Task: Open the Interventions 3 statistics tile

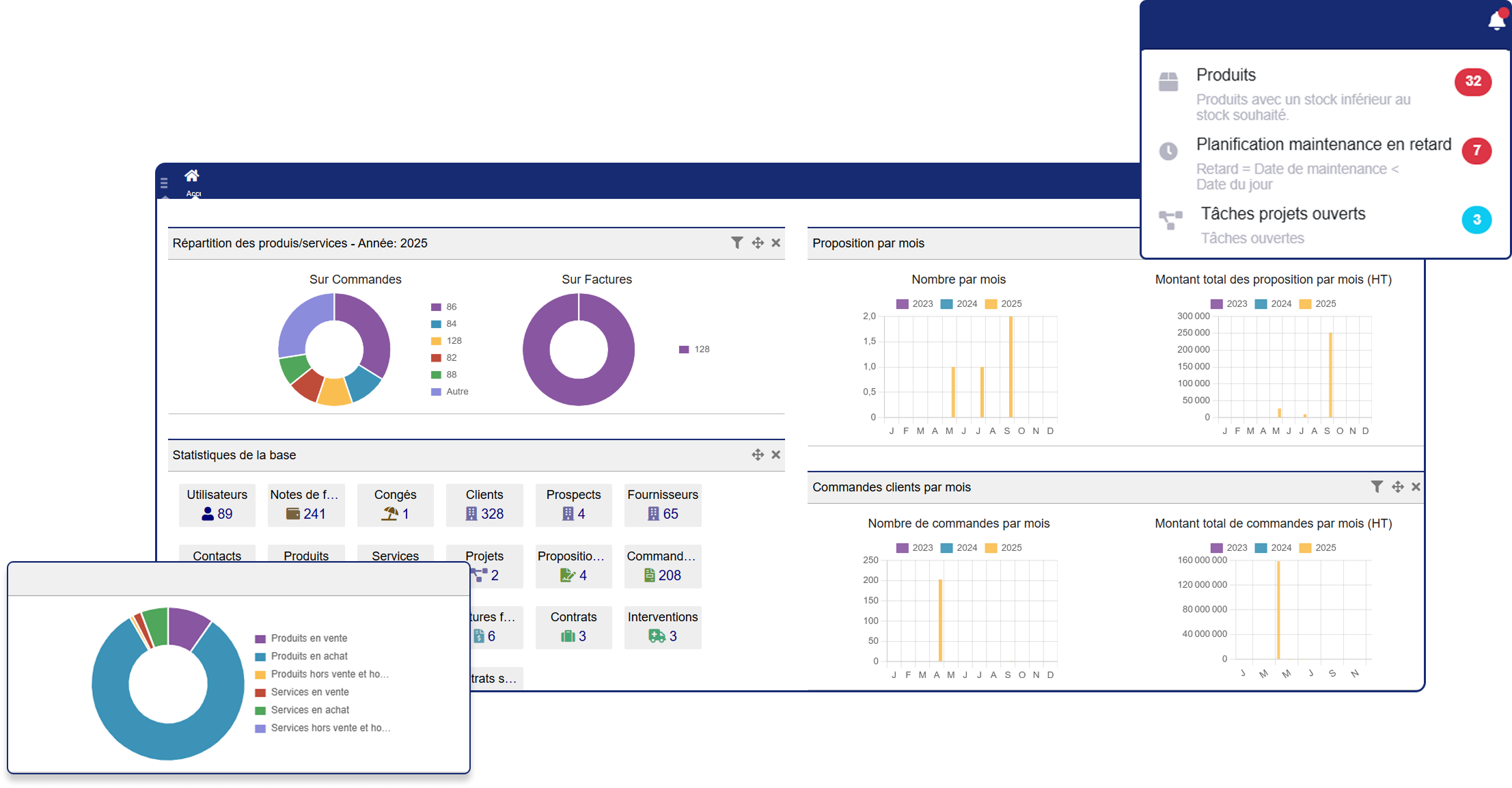Action: pos(663,627)
